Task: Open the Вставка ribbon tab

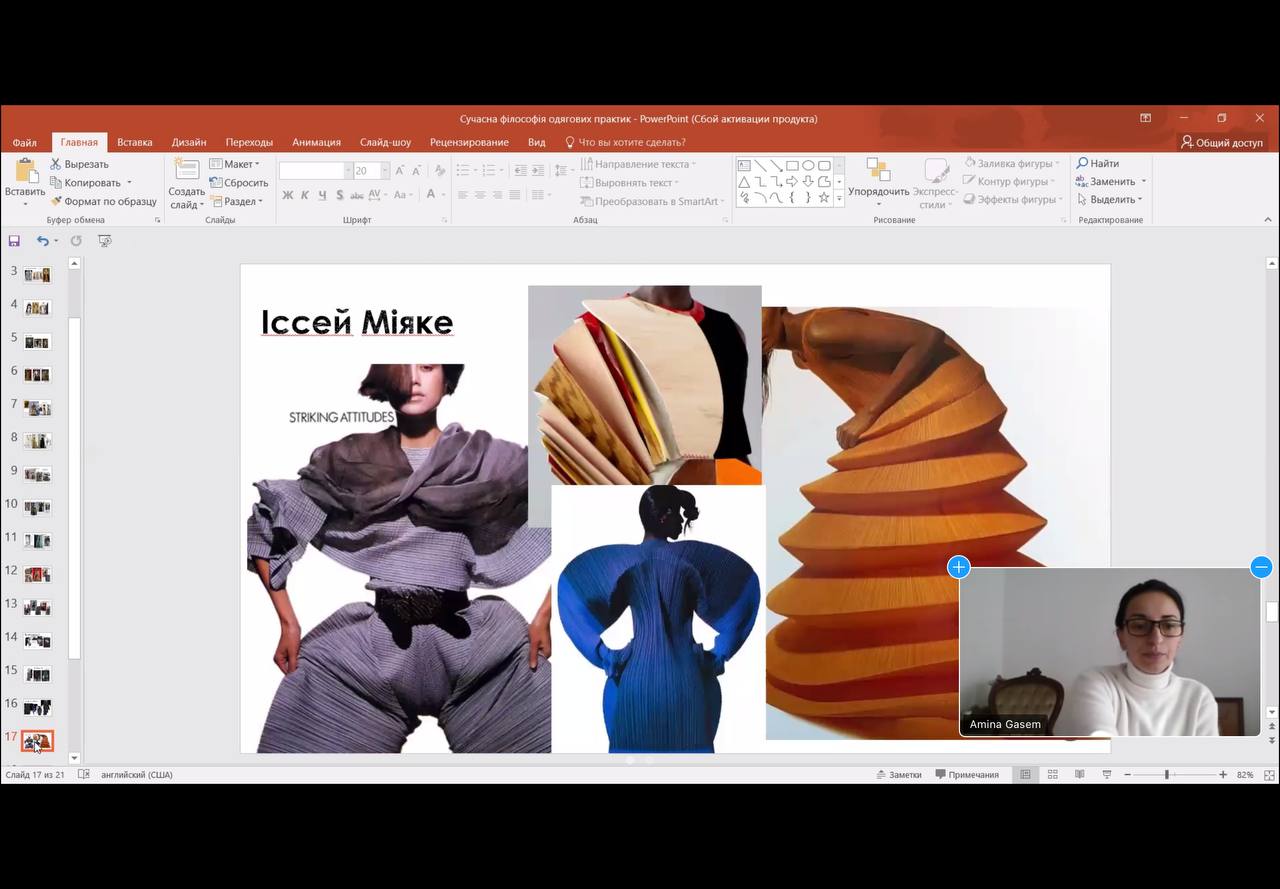Action: pyautogui.click(x=134, y=142)
